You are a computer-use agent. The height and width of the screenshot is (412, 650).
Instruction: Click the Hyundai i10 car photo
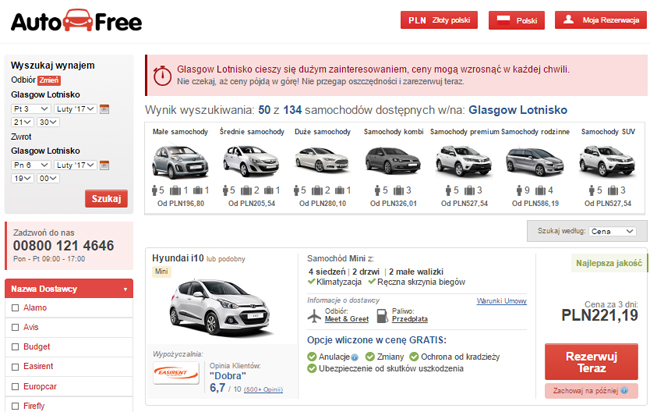(221, 307)
